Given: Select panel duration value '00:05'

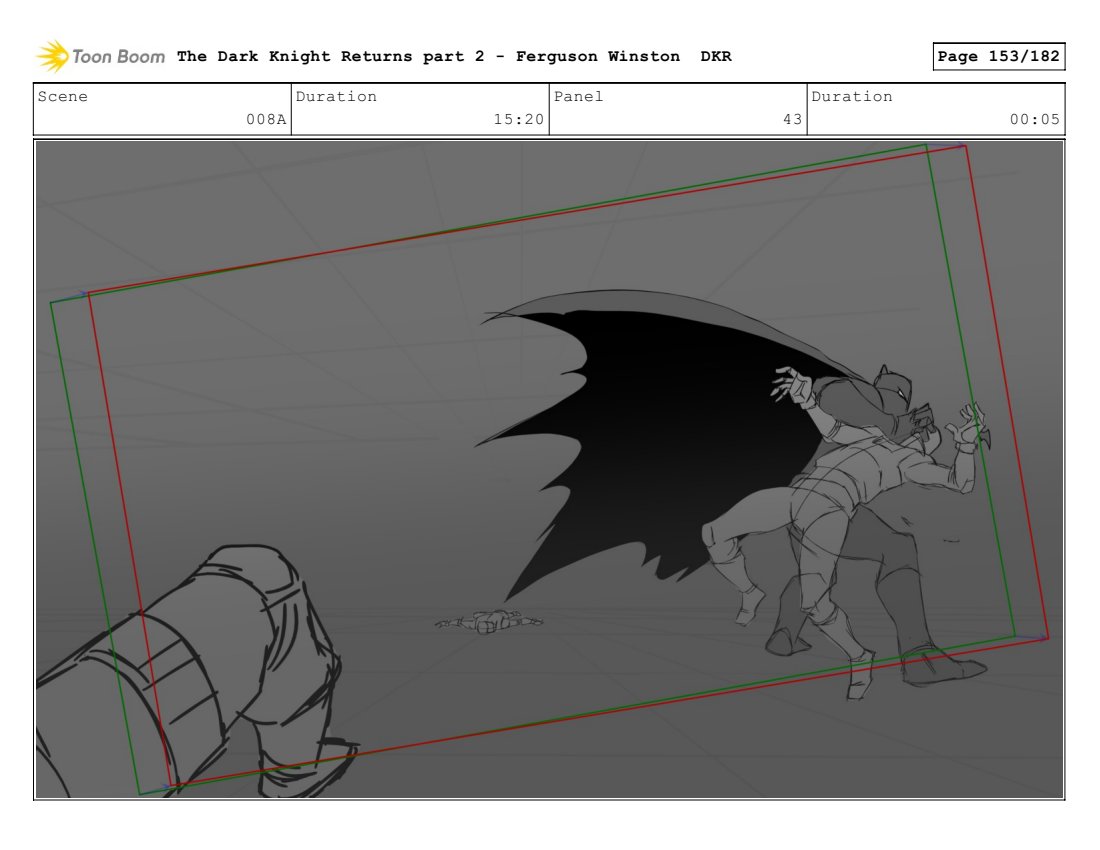Looking at the screenshot, I should coord(1034,119).
